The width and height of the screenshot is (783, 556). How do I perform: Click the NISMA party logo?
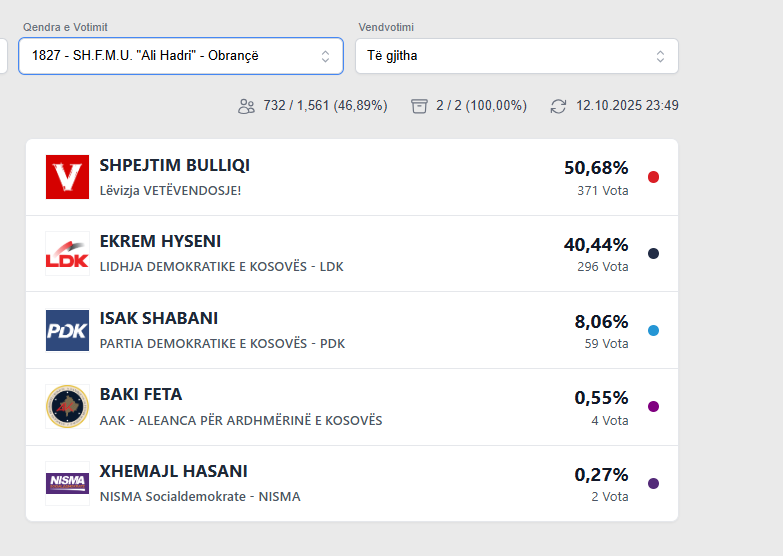coord(67,483)
